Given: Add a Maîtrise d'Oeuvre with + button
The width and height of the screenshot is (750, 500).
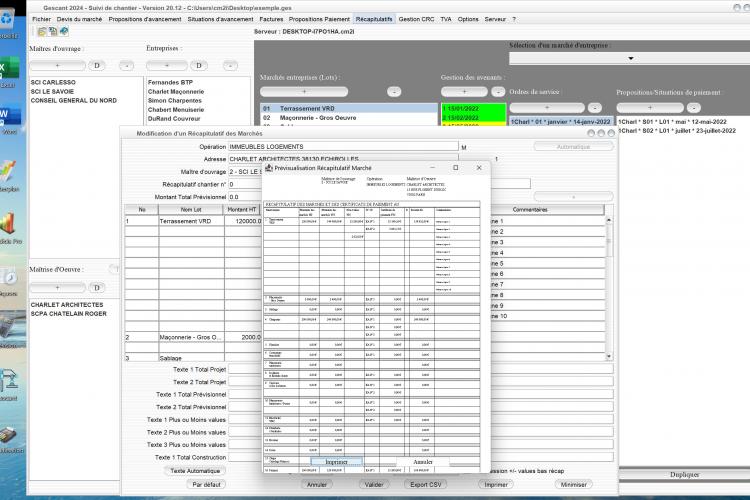Looking at the screenshot, I should pyautogui.click(x=57, y=288).
